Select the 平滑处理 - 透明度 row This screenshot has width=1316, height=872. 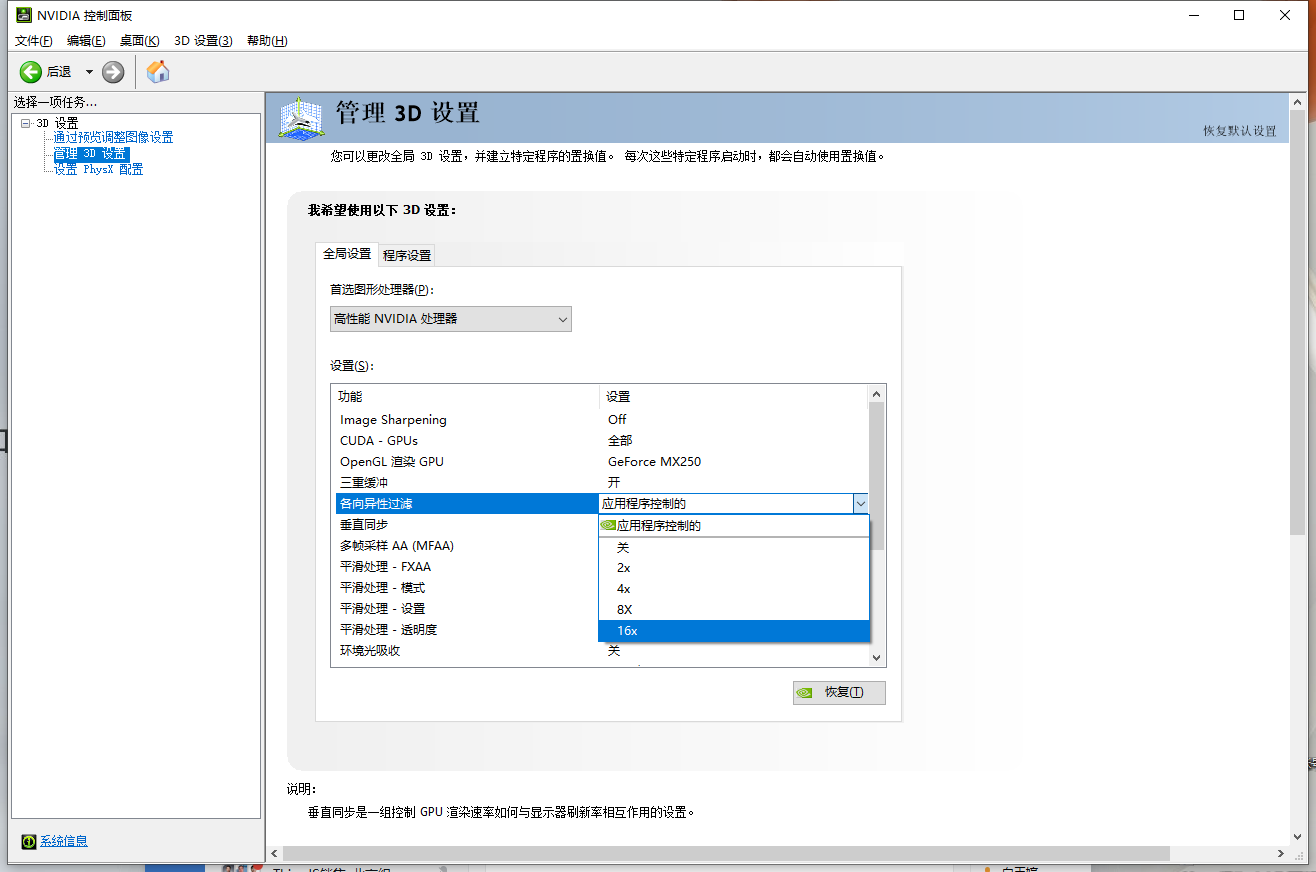[467, 630]
